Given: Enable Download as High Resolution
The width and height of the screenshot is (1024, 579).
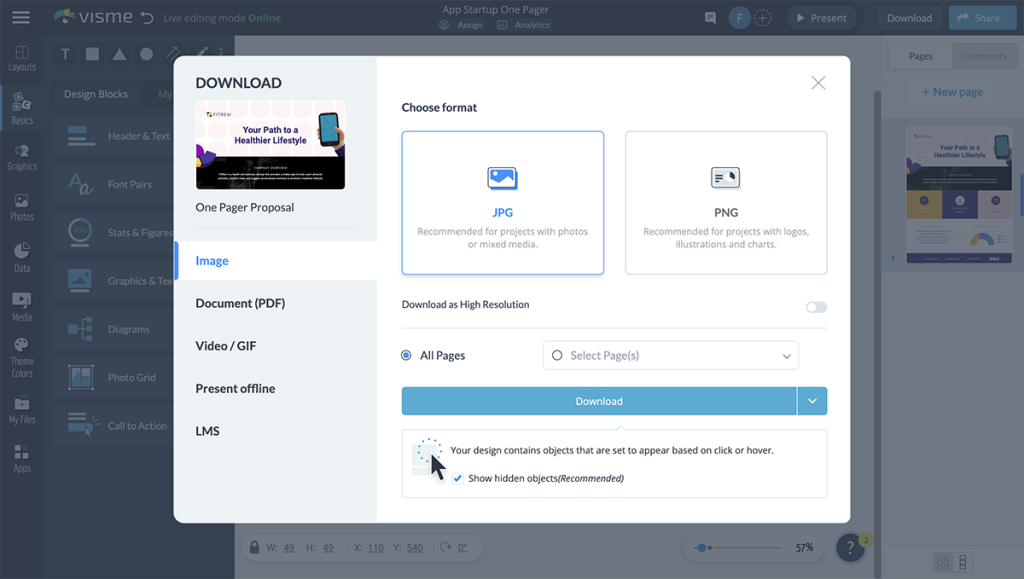Looking at the screenshot, I should click(815, 308).
